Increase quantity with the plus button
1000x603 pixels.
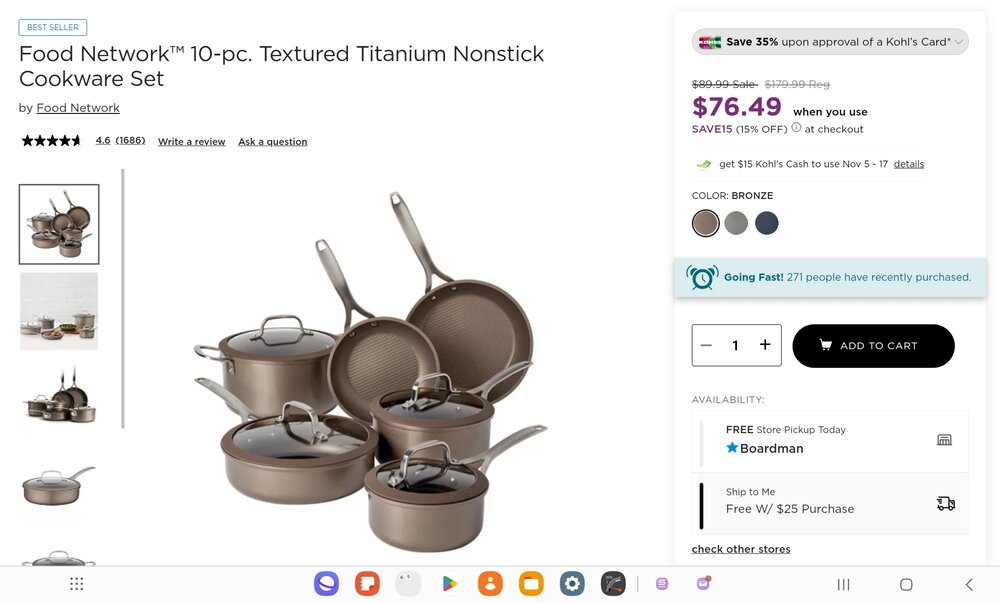pos(765,345)
